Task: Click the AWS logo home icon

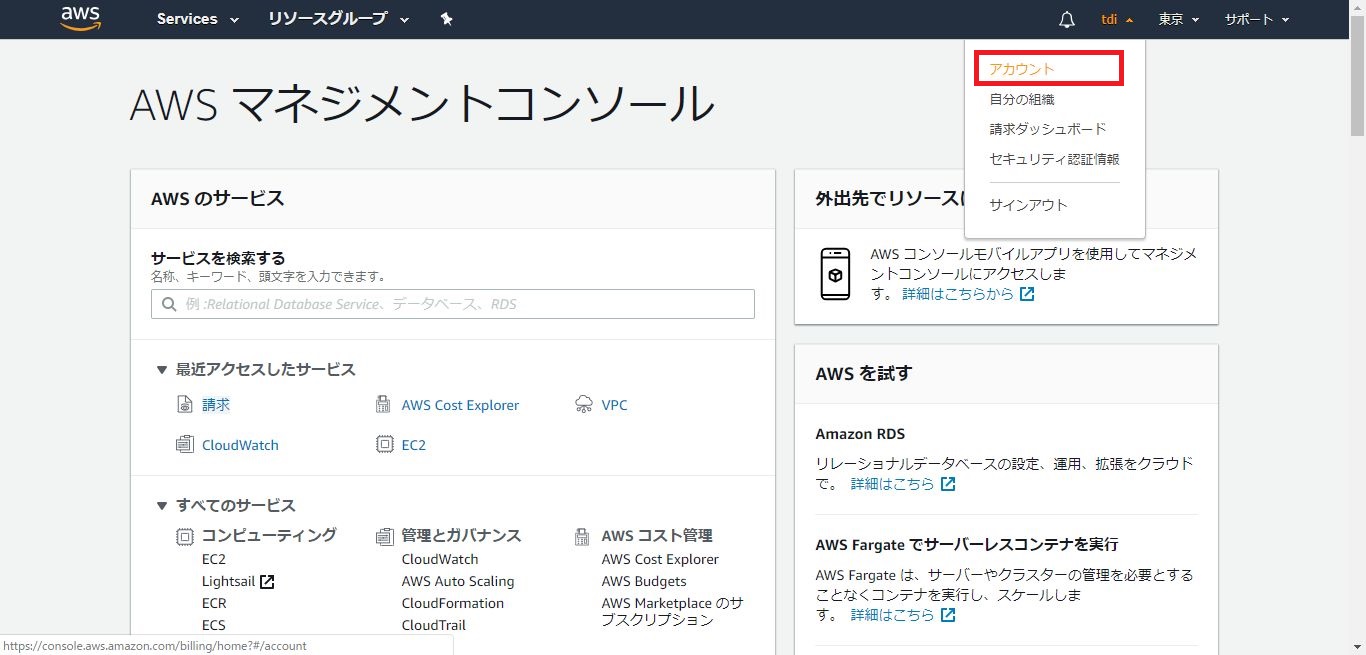Action: 80,19
